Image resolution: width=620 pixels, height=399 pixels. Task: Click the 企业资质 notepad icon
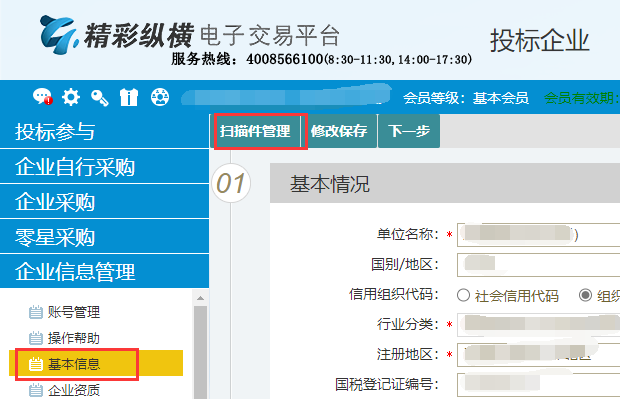(x=36, y=390)
